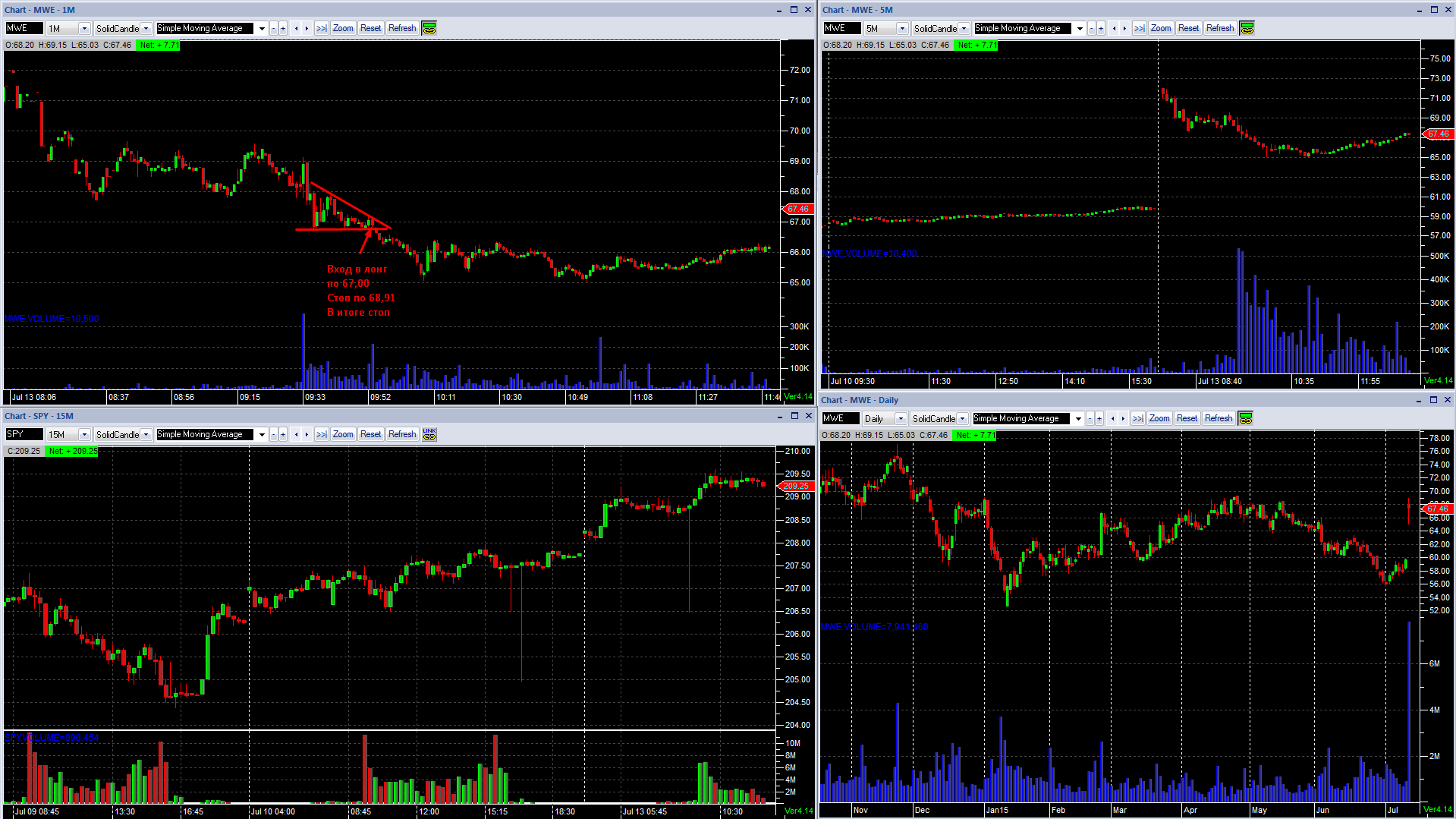The width and height of the screenshot is (1456, 819).
Task: Jump to latest (>>|) in MWE 5M chart
Action: pos(1140,28)
